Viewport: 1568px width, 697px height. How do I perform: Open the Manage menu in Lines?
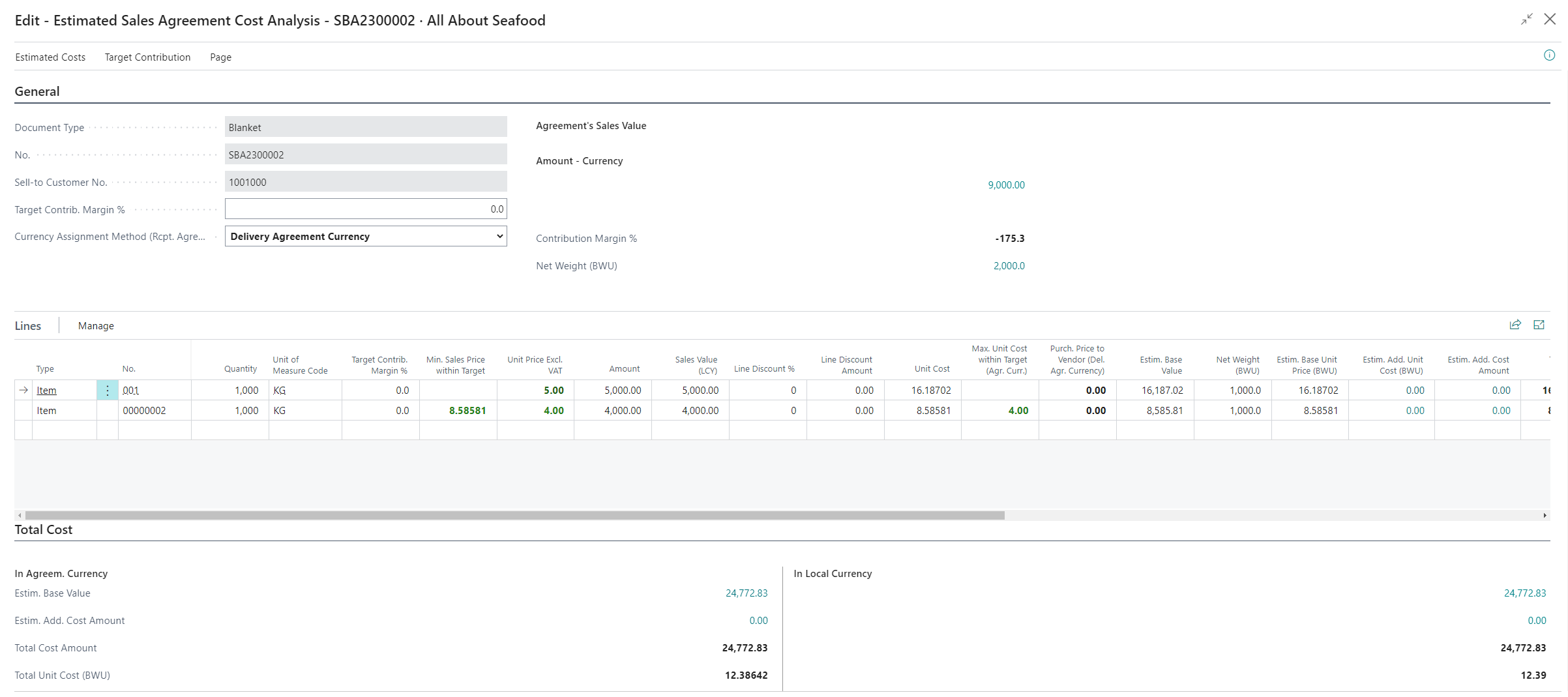coord(96,326)
